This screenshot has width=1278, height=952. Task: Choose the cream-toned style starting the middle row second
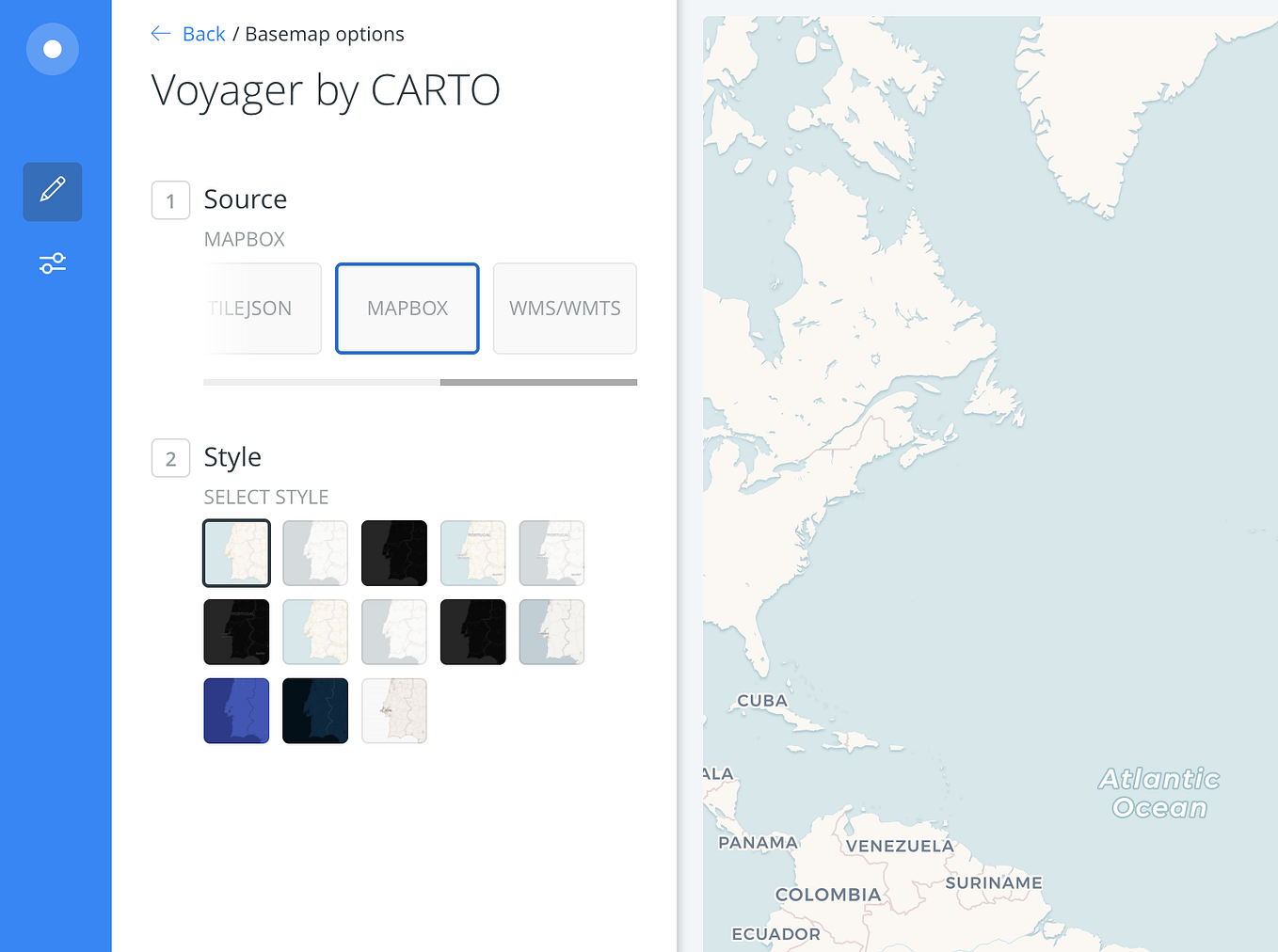(315, 632)
